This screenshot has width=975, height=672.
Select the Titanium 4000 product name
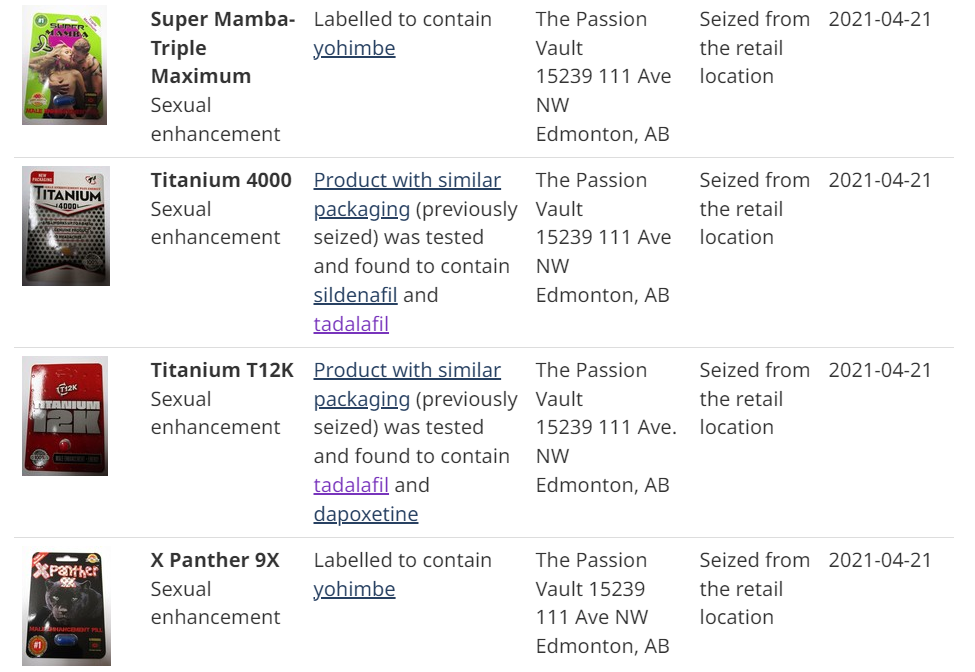tap(221, 180)
